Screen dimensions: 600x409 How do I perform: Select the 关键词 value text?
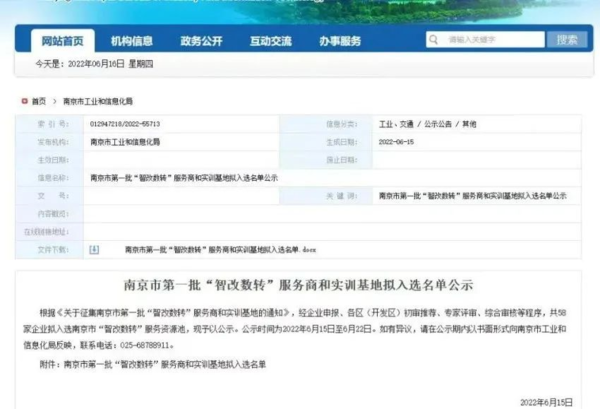point(473,196)
